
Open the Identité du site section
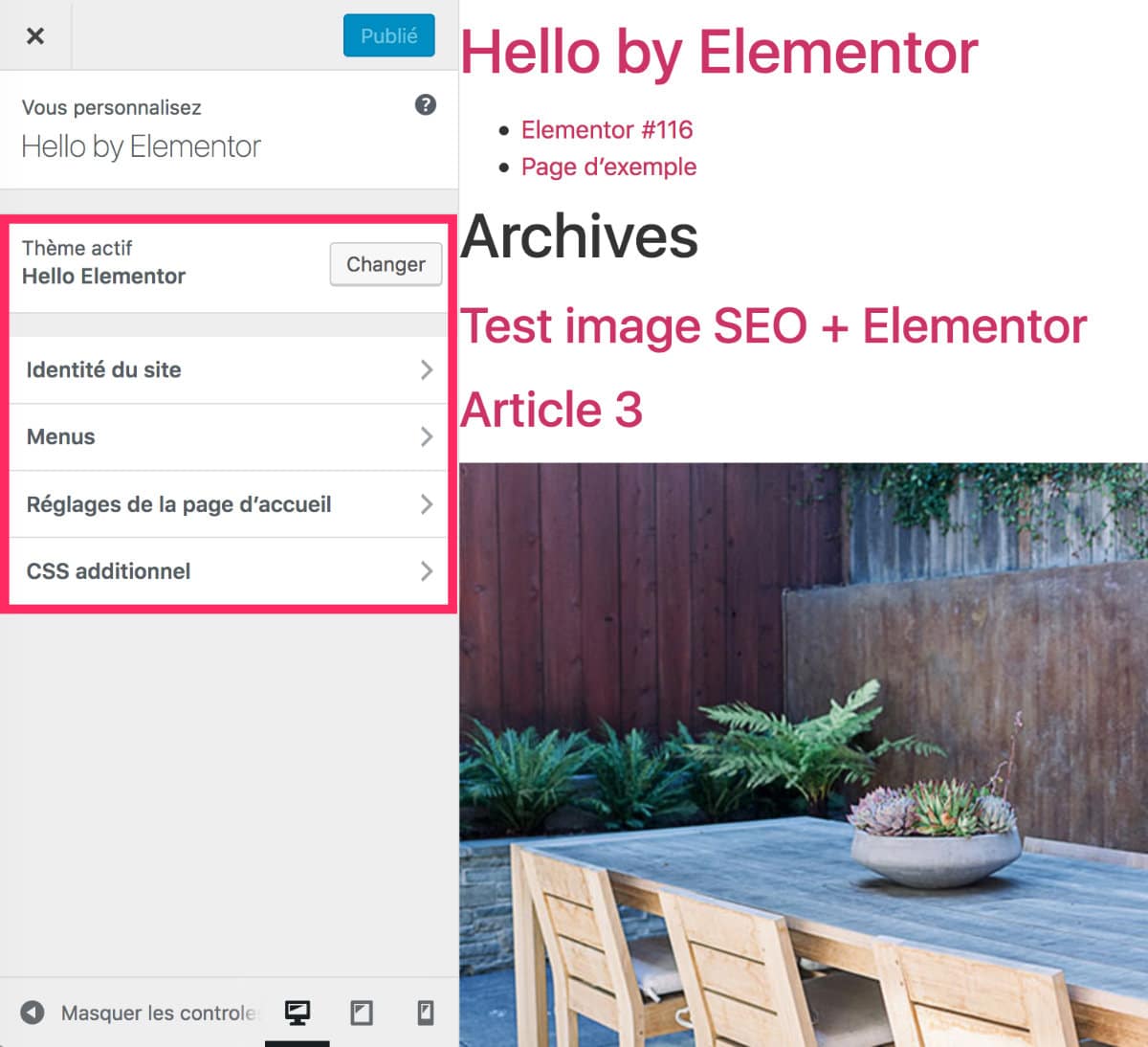click(x=103, y=370)
